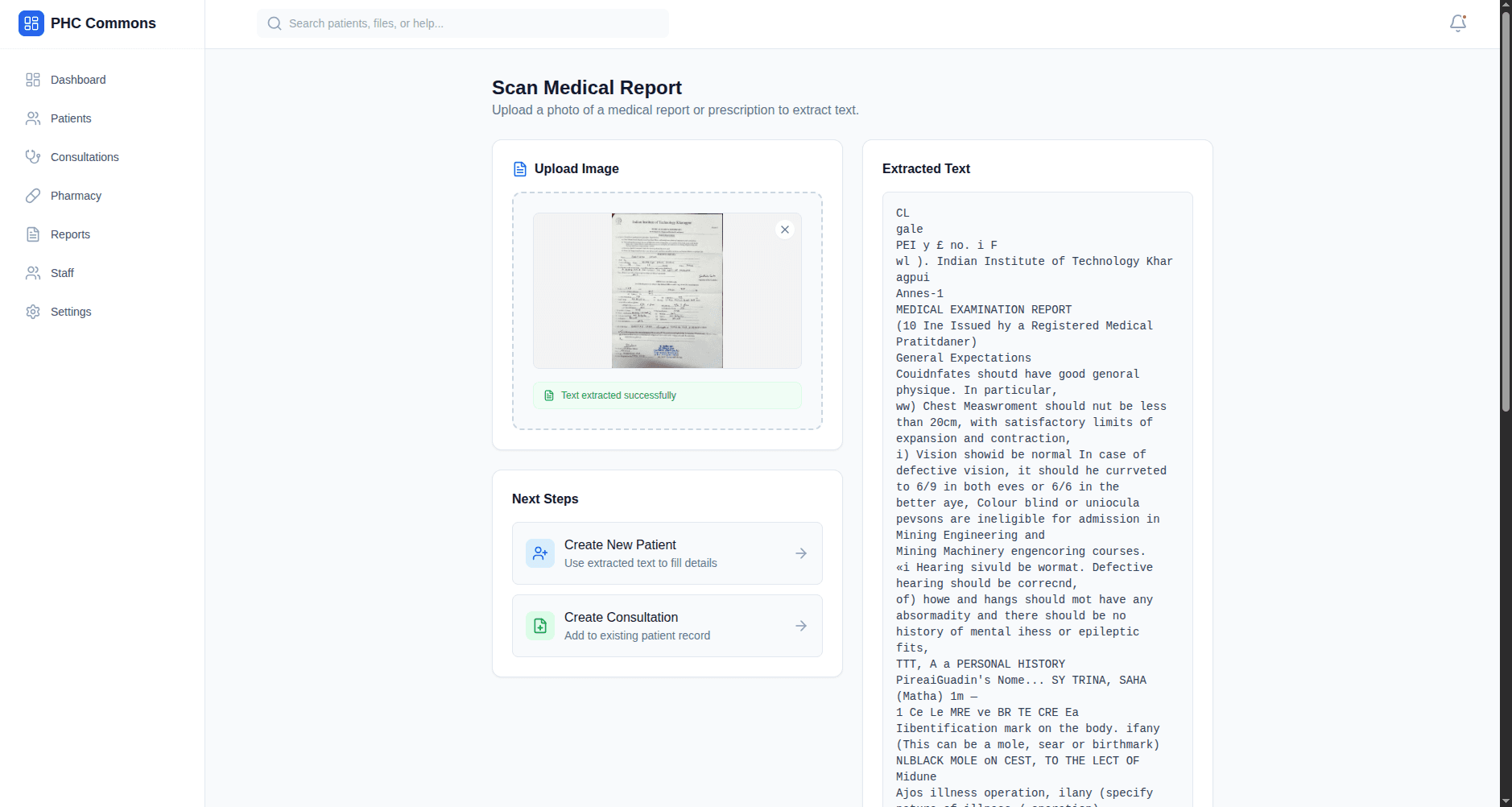Image resolution: width=1512 pixels, height=807 pixels.
Task: Open the Patients menu item
Action: (71, 118)
